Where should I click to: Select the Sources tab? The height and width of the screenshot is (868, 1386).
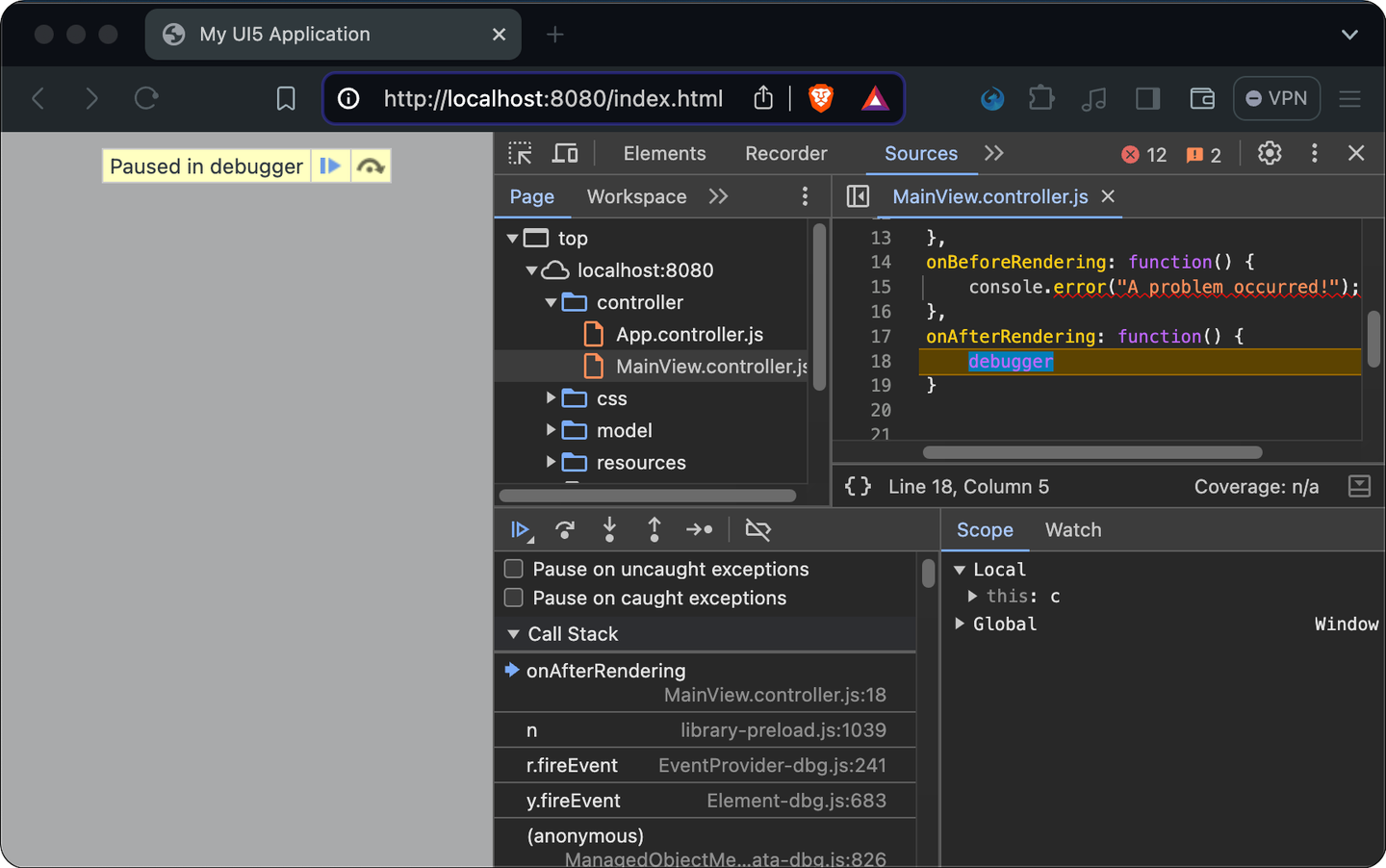(x=921, y=153)
